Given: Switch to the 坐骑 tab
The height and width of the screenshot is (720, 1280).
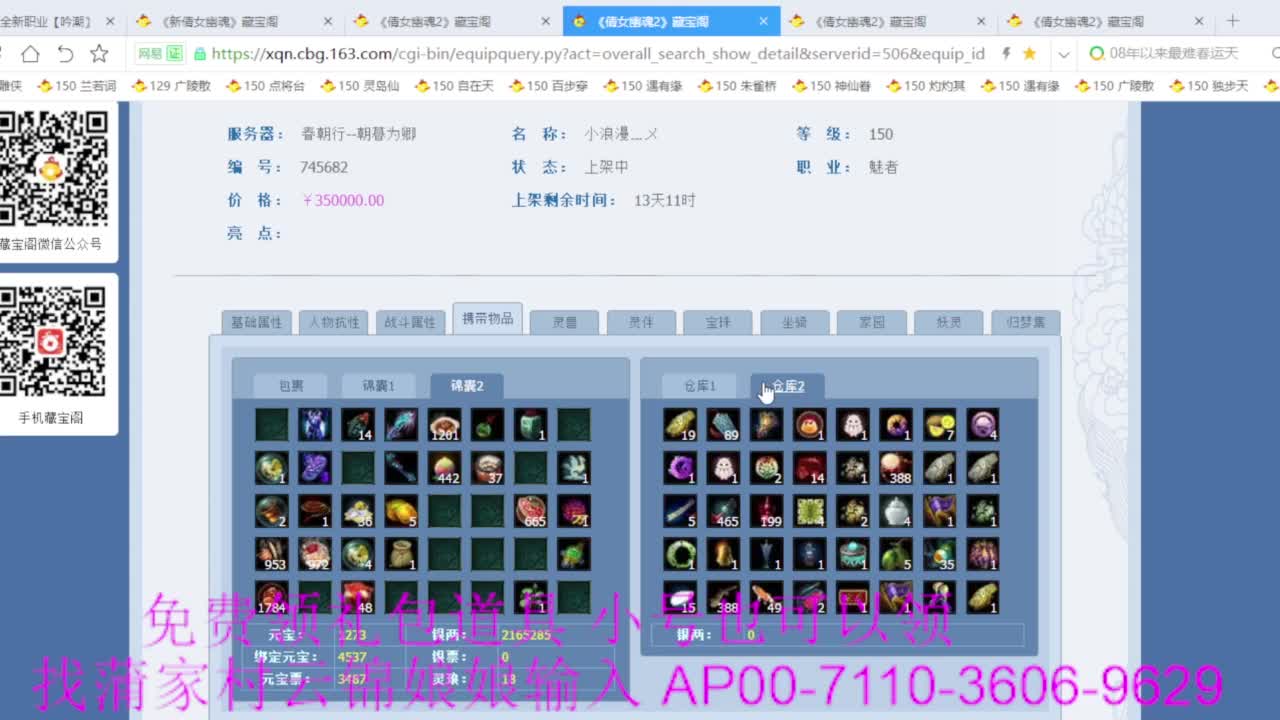Looking at the screenshot, I should 795,322.
